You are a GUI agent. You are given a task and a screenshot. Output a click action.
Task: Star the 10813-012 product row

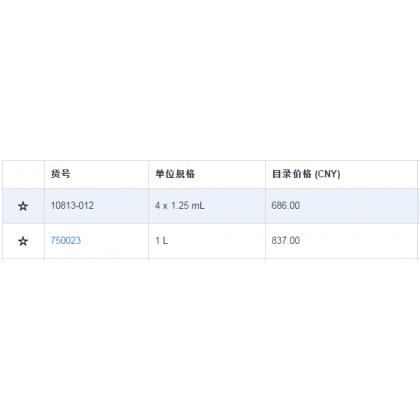tap(23, 206)
